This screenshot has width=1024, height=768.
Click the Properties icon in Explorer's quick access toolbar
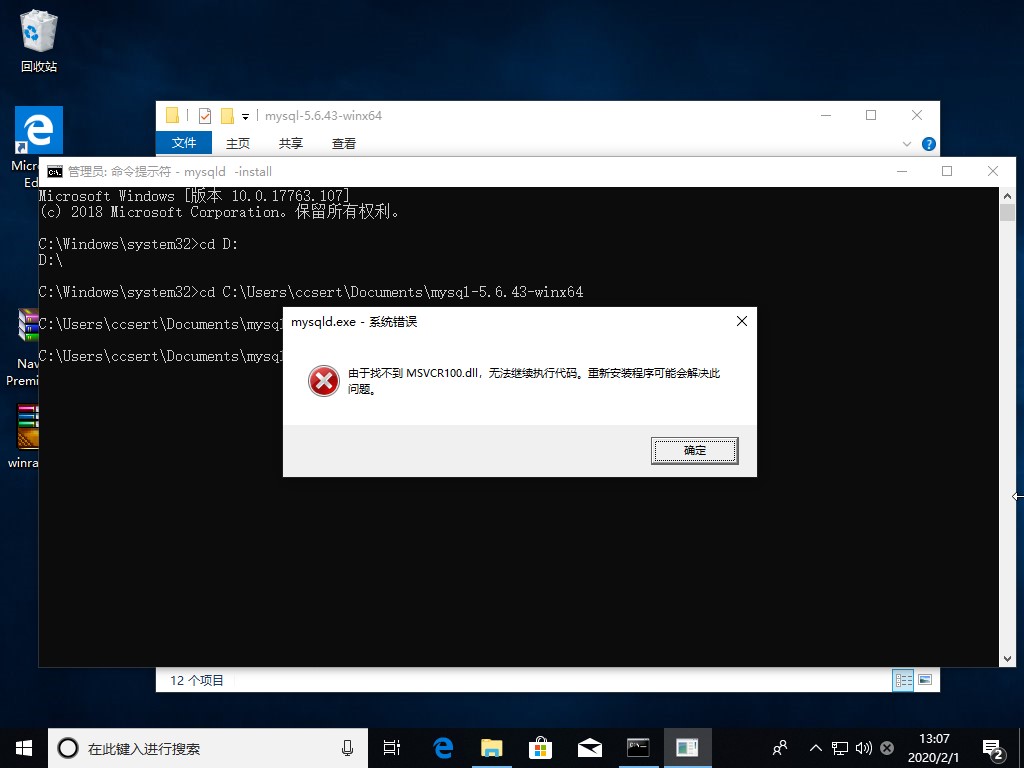point(204,116)
